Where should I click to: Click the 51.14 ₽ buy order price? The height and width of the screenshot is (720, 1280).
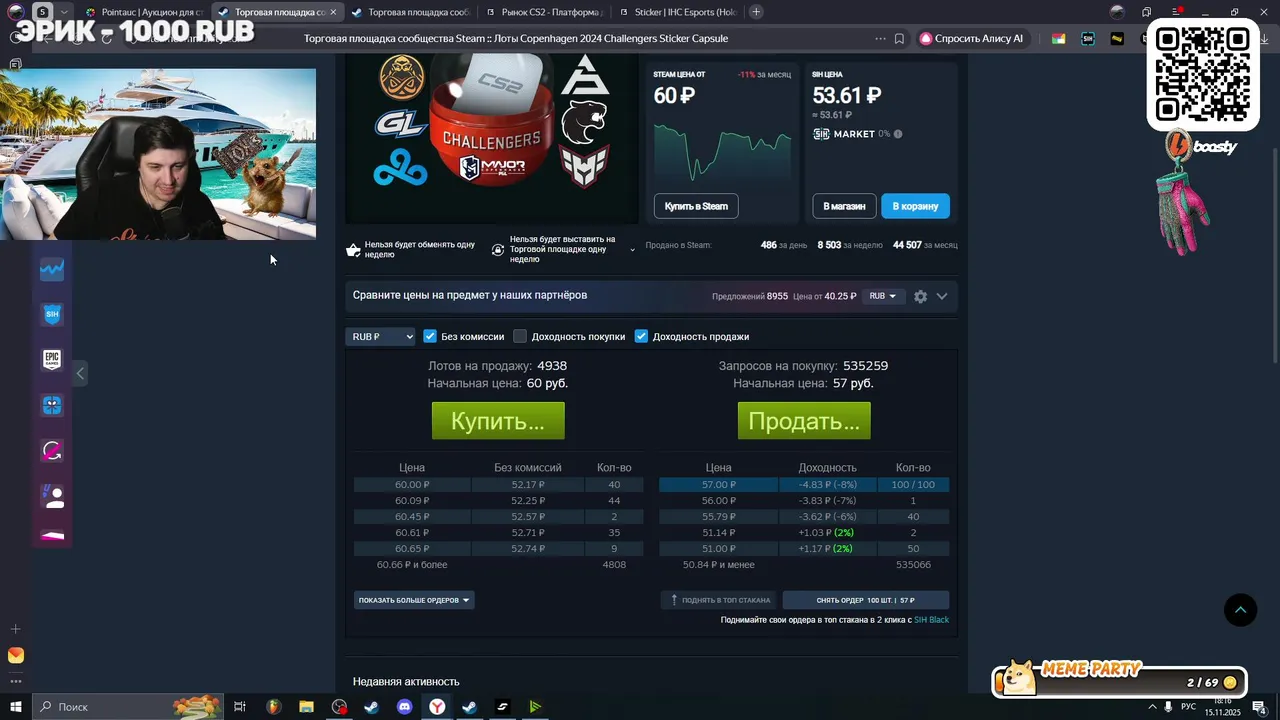pos(718,532)
